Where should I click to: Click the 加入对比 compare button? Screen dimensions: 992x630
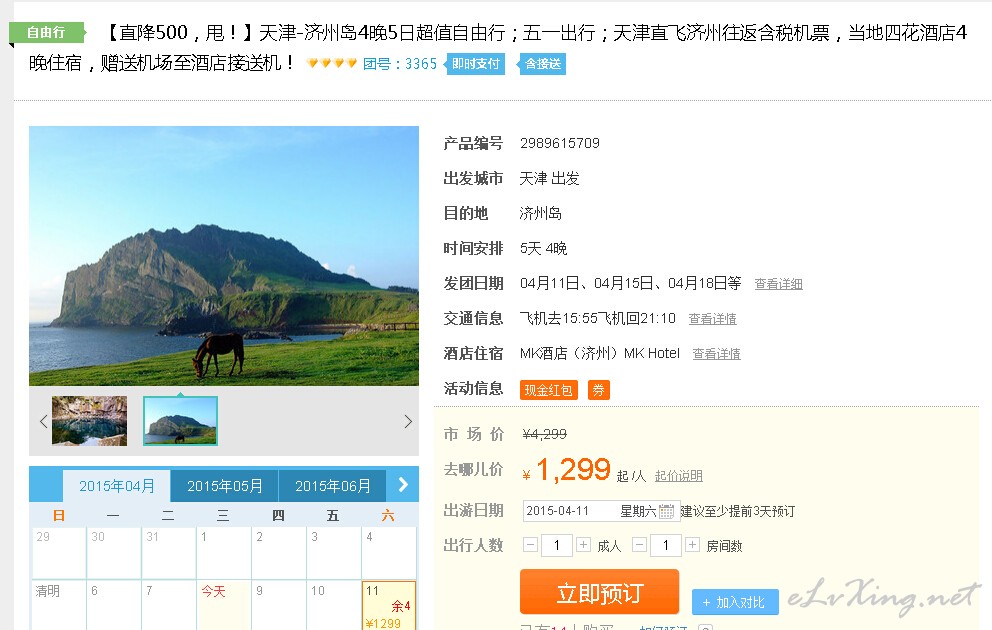734,602
